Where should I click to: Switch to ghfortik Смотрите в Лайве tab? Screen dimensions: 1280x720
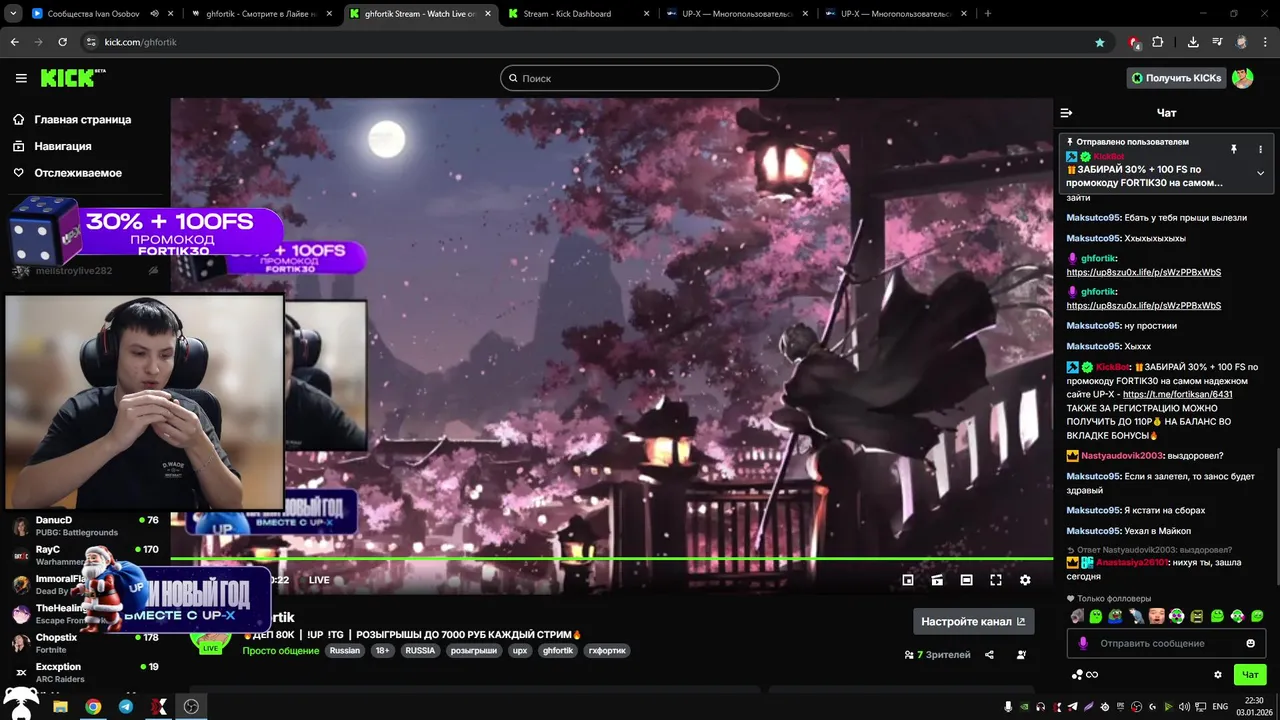263,14
